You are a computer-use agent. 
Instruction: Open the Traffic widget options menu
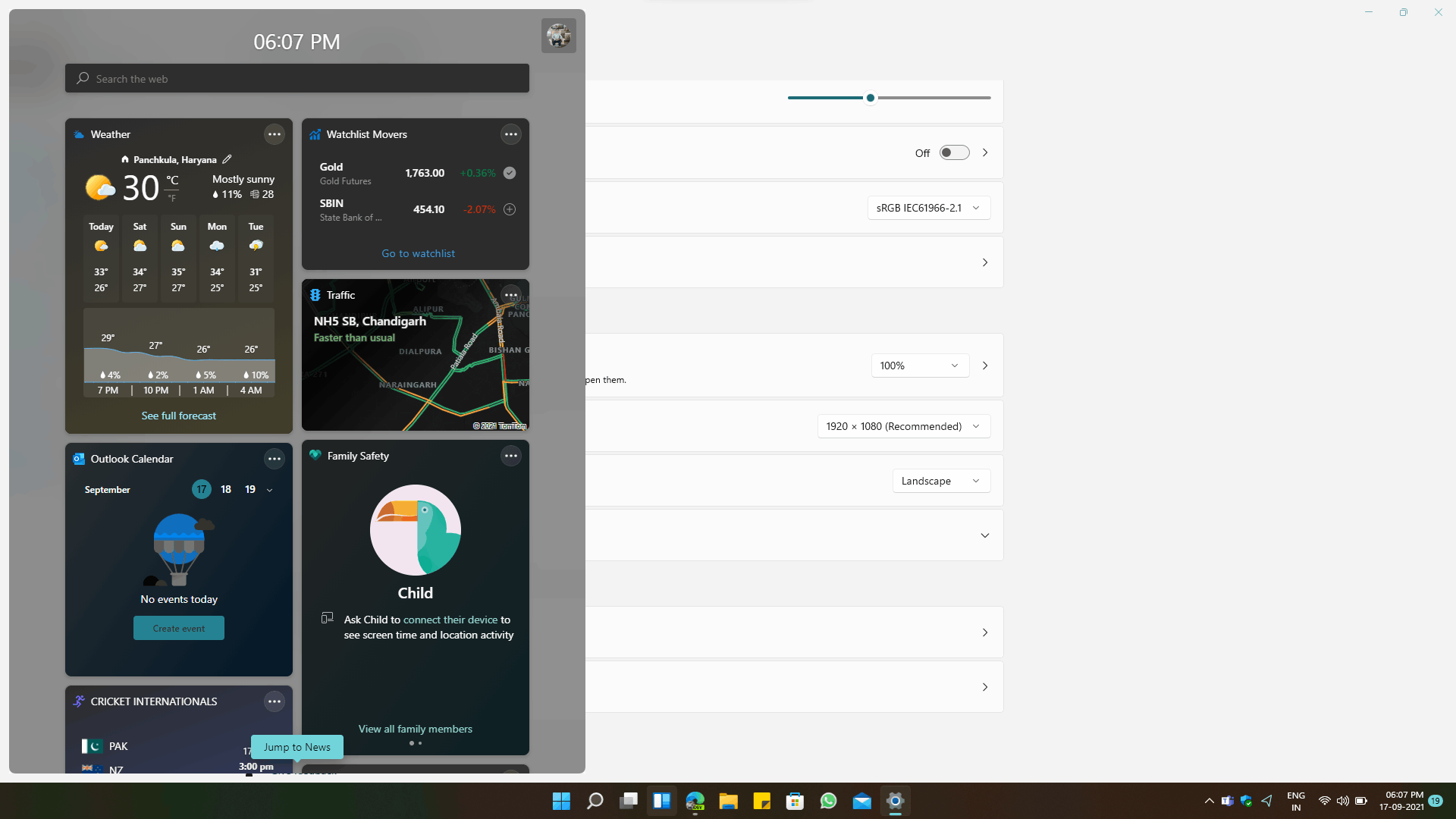[x=510, y=295]
